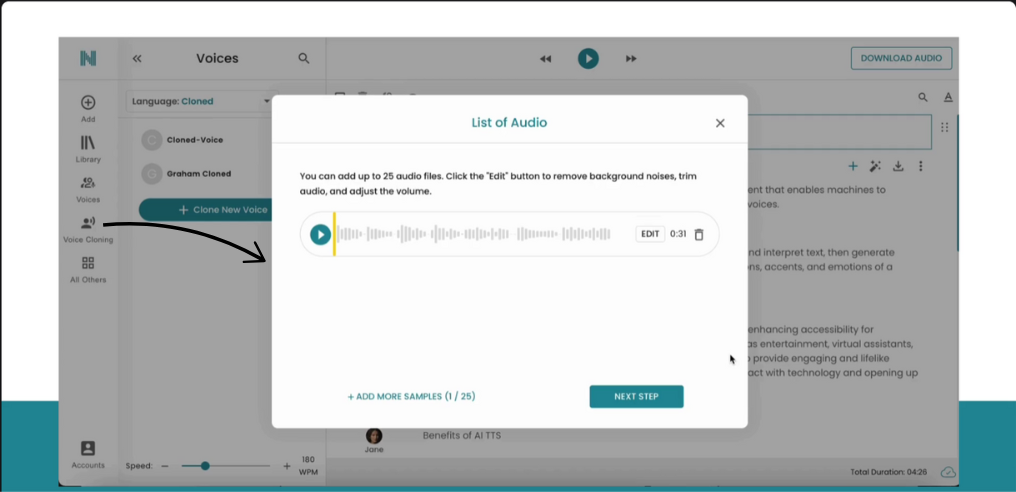Click DOWNLOAD AUDIO button
Viewport: 1016px width, 492px height.
pyautogui.click(x=901, y=58)
